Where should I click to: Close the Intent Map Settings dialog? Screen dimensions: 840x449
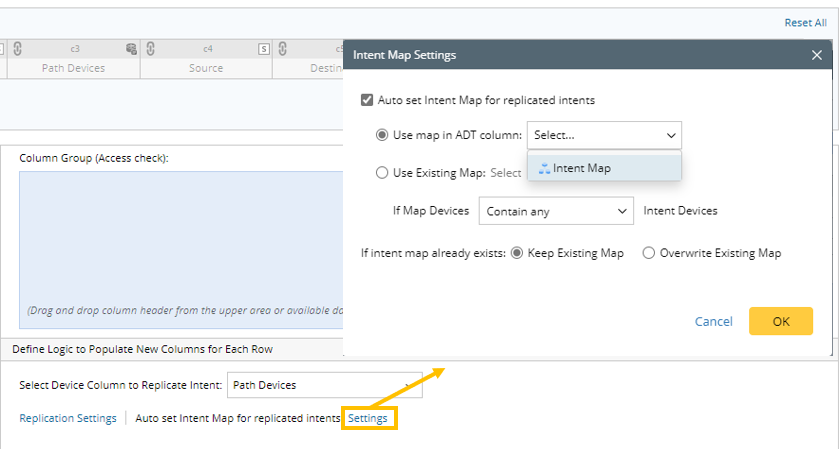coord(817,55)
